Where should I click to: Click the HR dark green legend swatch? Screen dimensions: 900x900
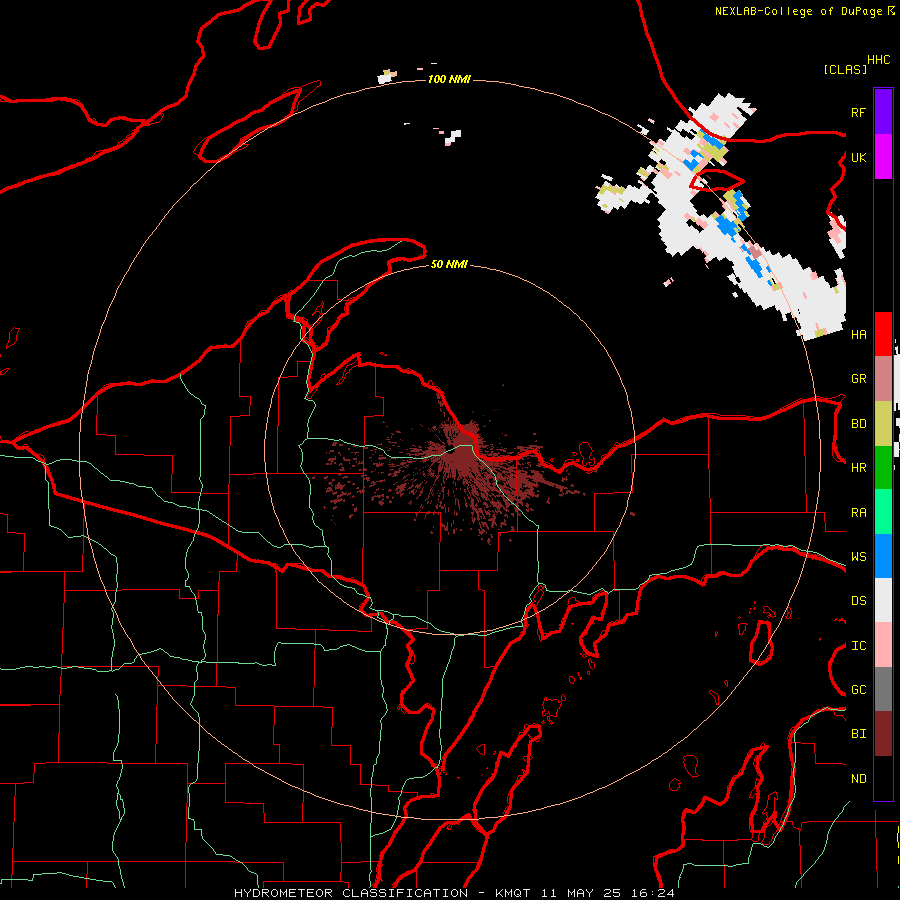pos(883,468)
